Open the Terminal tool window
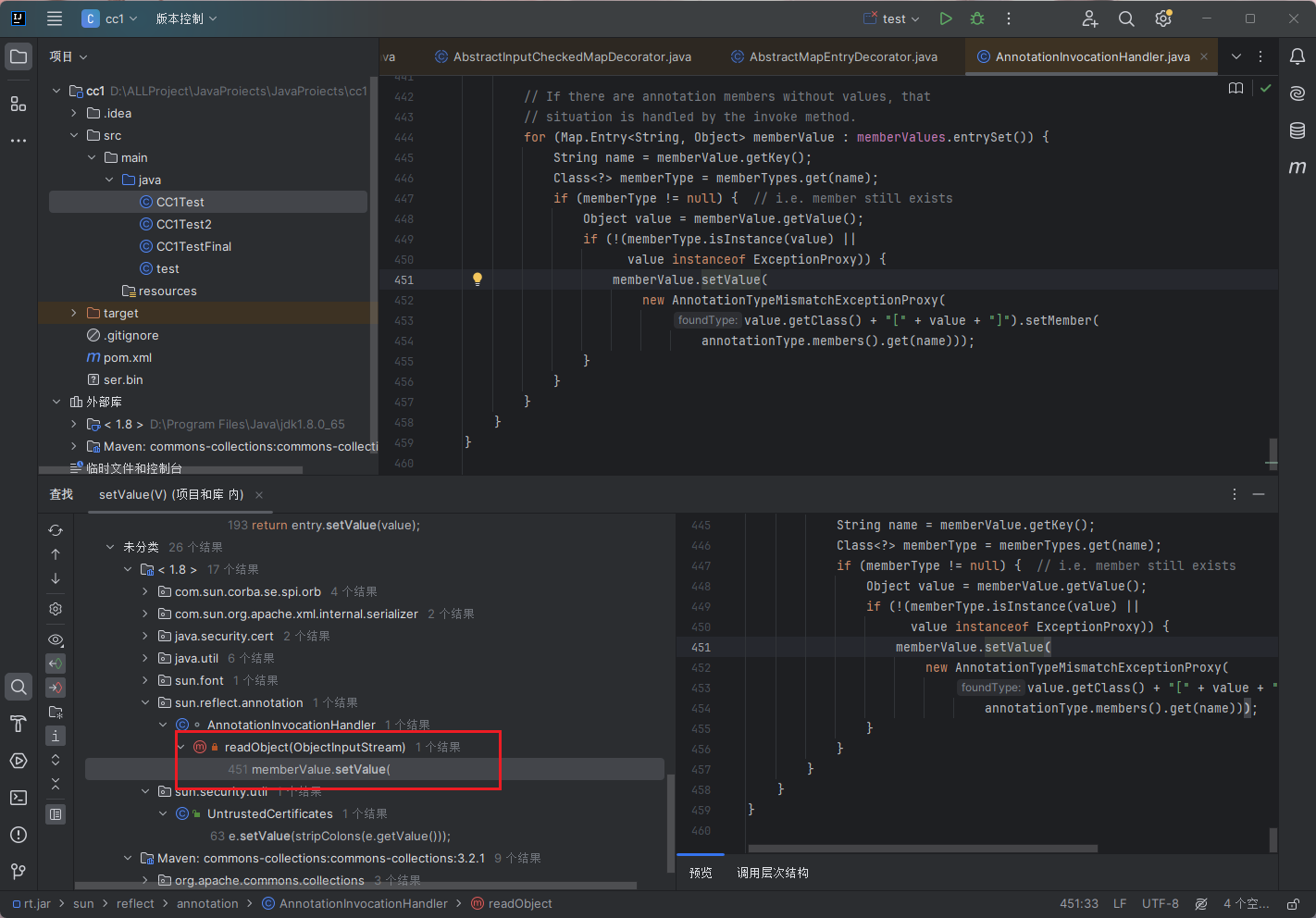 point(19,798)
